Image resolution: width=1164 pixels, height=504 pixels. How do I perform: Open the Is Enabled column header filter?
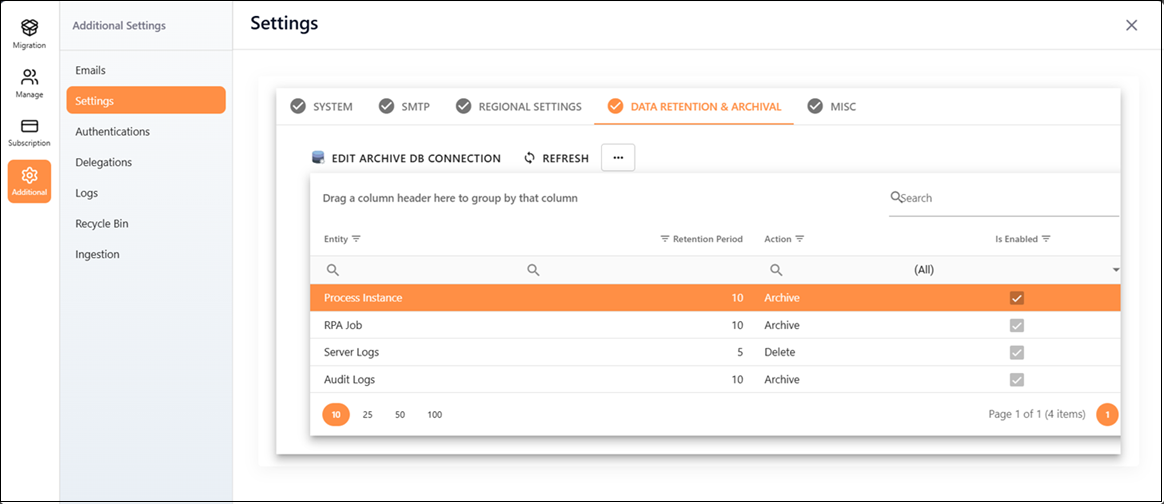click(x=1046, y=239)
